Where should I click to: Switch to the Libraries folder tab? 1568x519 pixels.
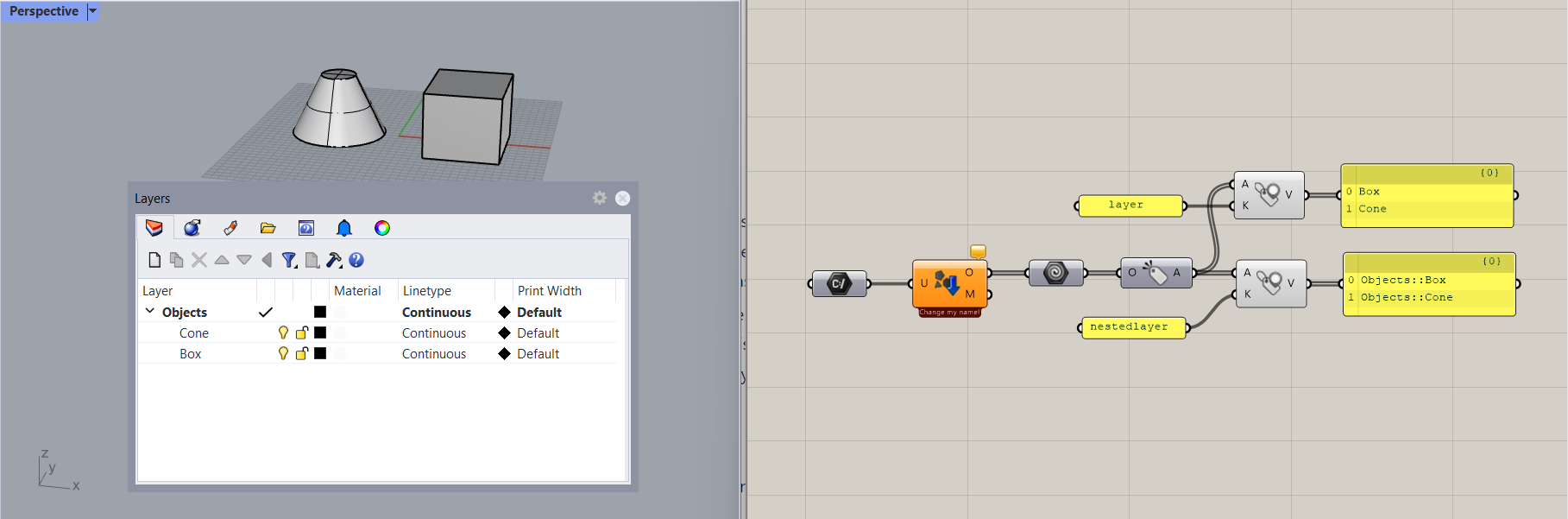point(268,228)
